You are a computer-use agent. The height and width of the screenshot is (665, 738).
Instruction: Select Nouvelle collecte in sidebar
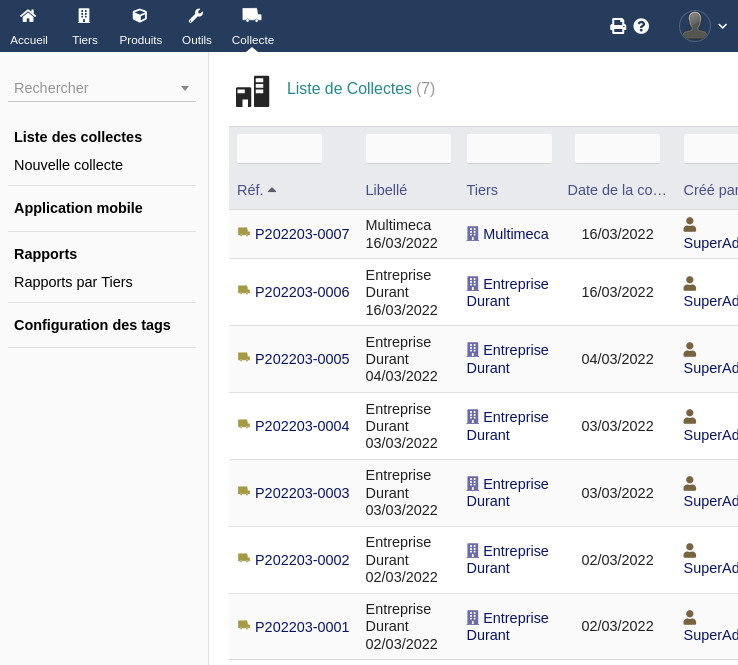(68, 165)
